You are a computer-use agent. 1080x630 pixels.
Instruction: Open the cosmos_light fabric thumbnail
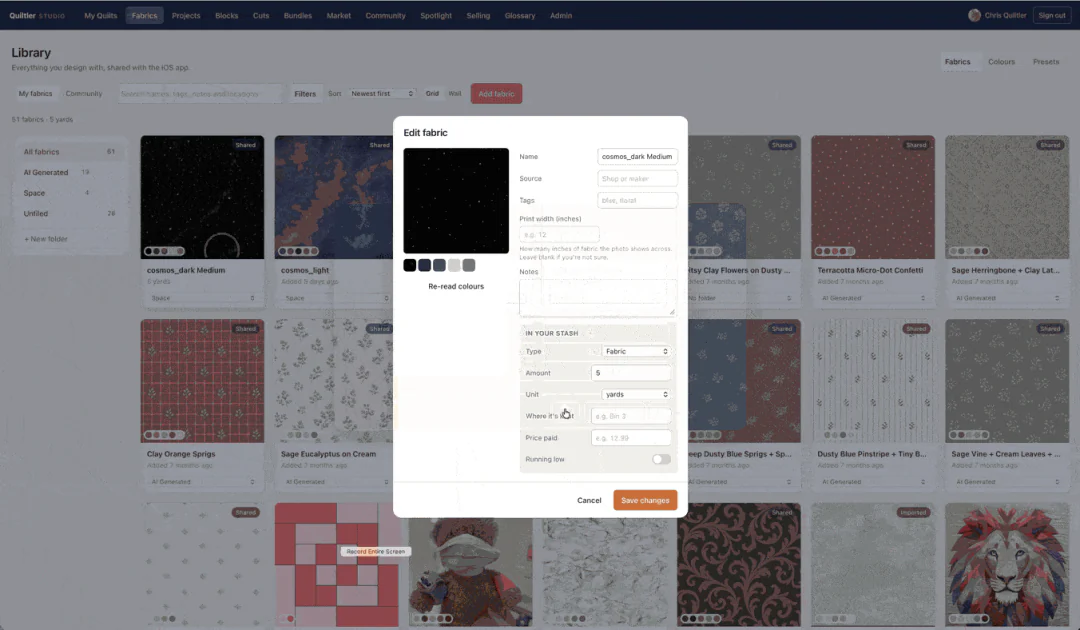pyautogui.click(x=333, y=197)
